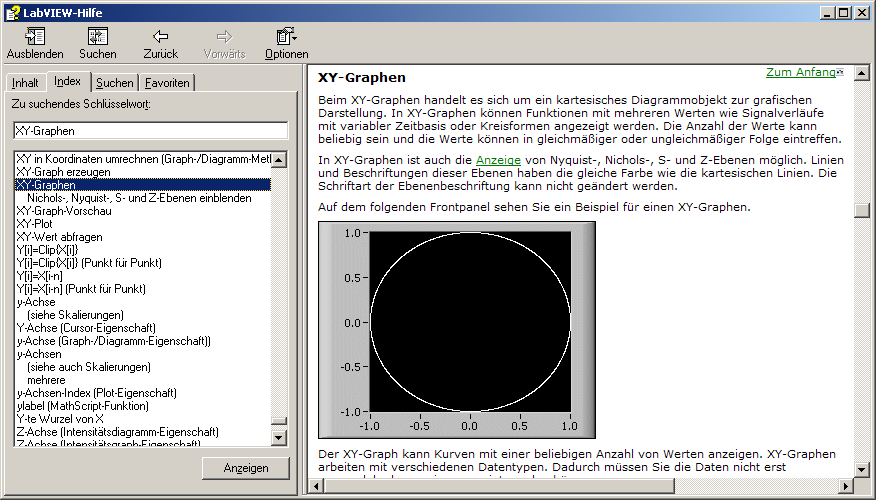Select 'Y[i]=Clip{X[i]} (Punkt für Punkt)' entry

(143, 263)
